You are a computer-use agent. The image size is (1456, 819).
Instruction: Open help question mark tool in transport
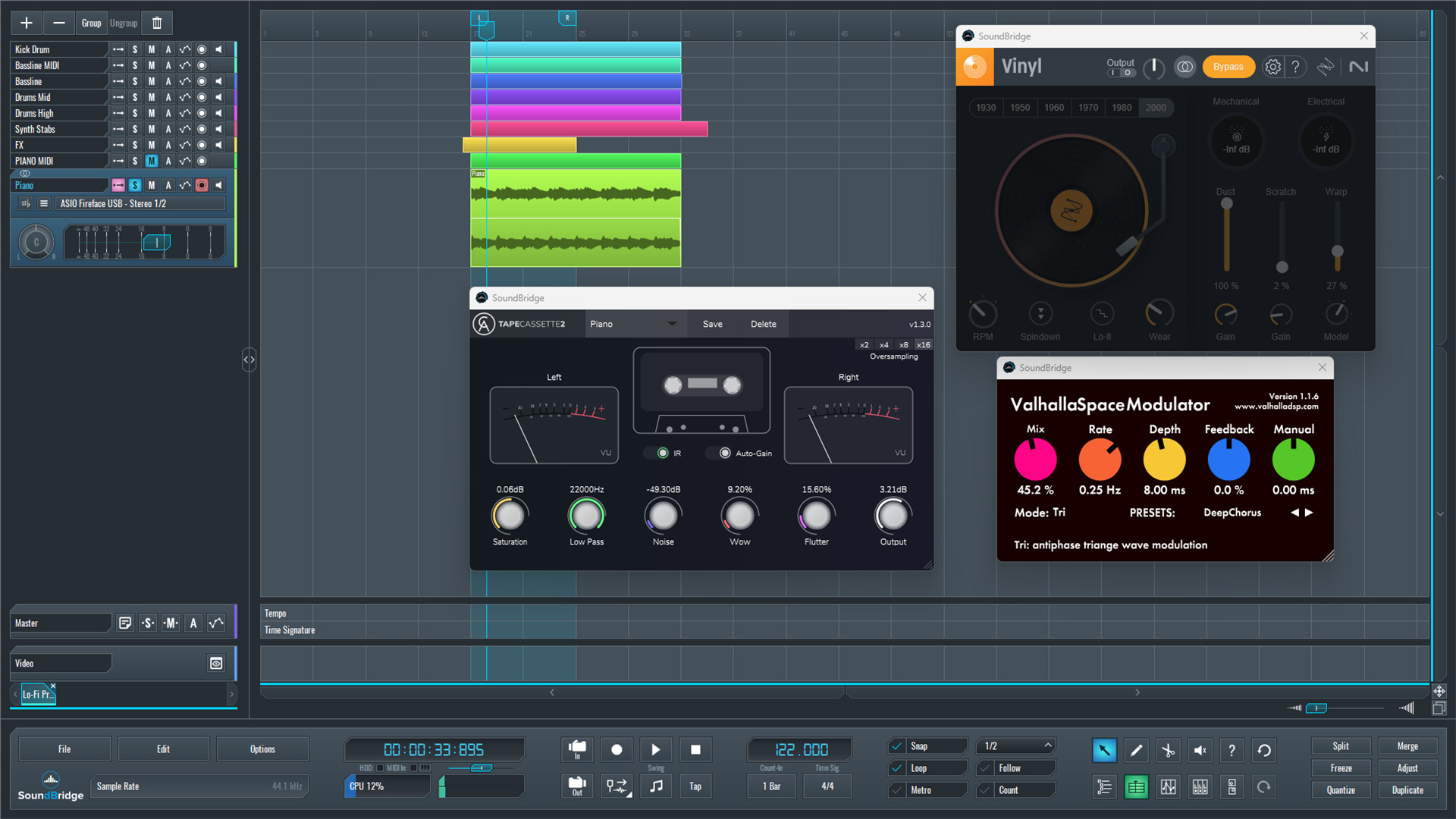pyautogui.click(x=1232, y=750)
